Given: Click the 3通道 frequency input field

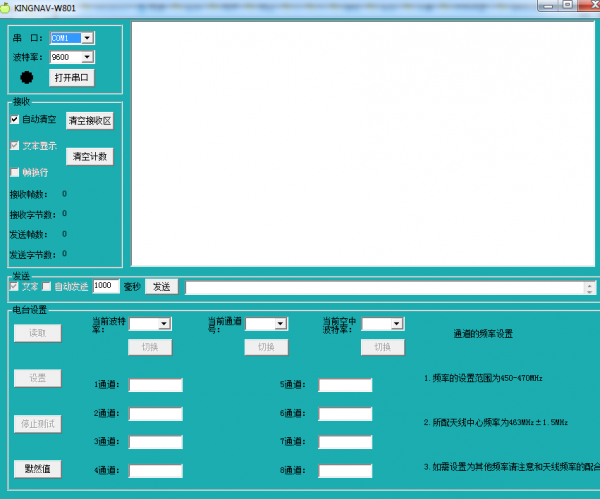Looking at the screenshot, I should [x=156, y=442].
